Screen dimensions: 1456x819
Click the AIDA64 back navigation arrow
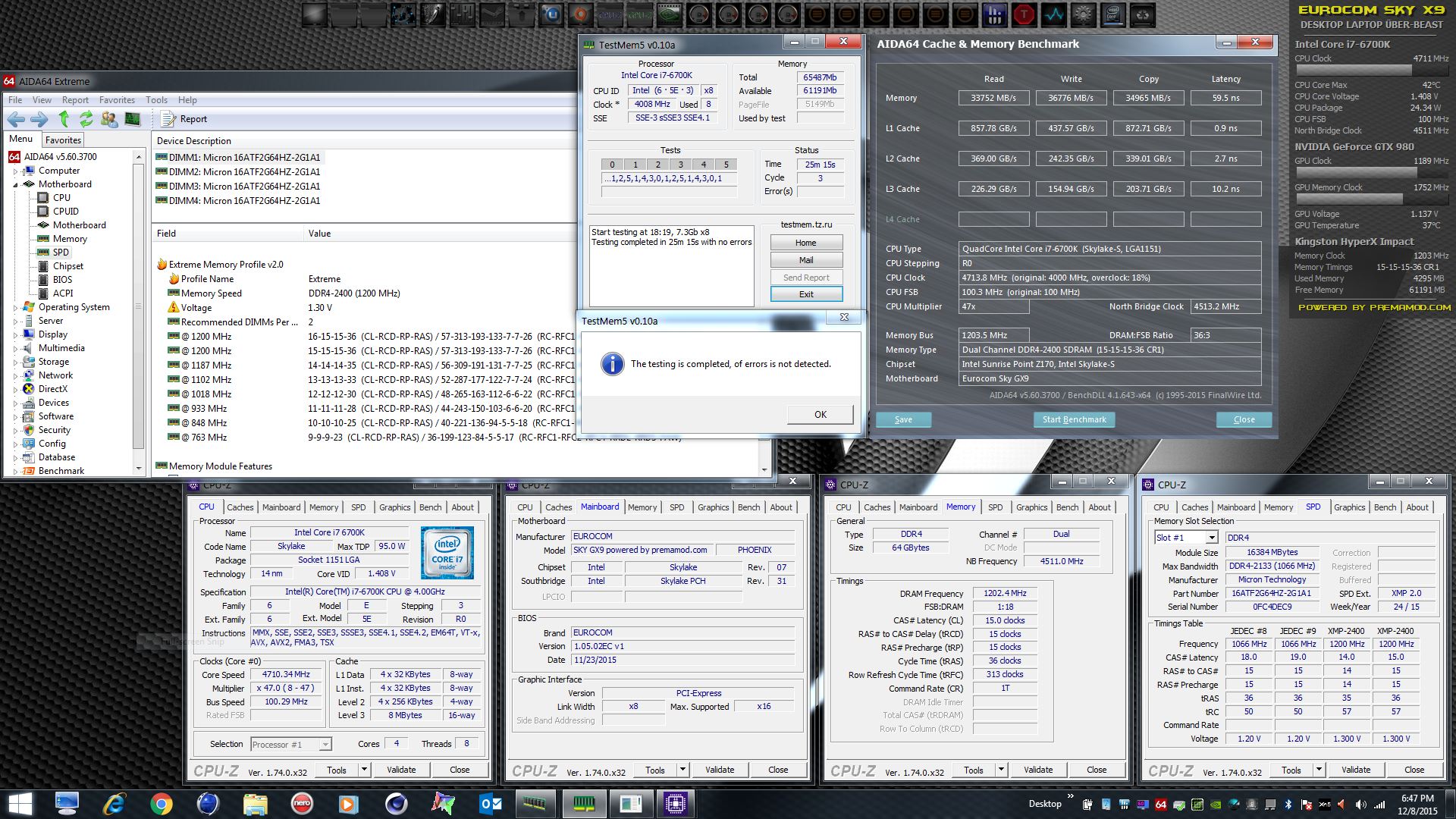tap(16, 119)
